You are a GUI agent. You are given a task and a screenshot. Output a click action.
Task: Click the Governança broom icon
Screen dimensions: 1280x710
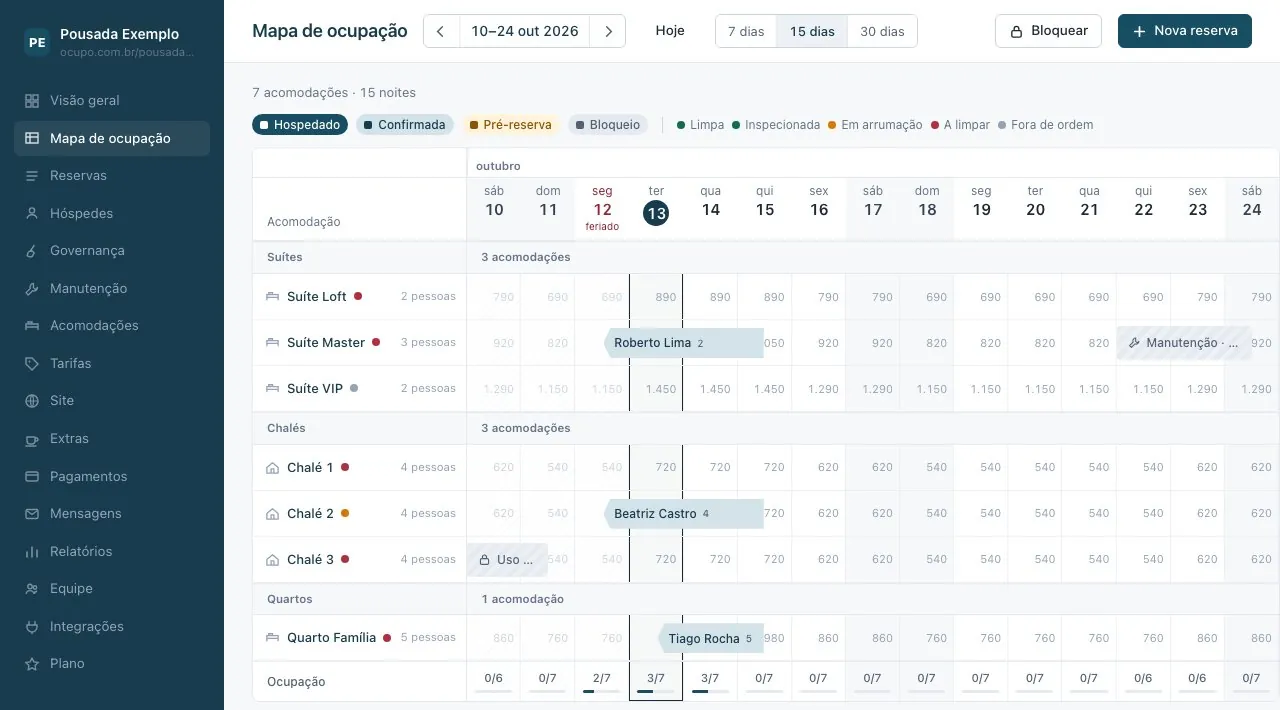click(x=32, y=251)
